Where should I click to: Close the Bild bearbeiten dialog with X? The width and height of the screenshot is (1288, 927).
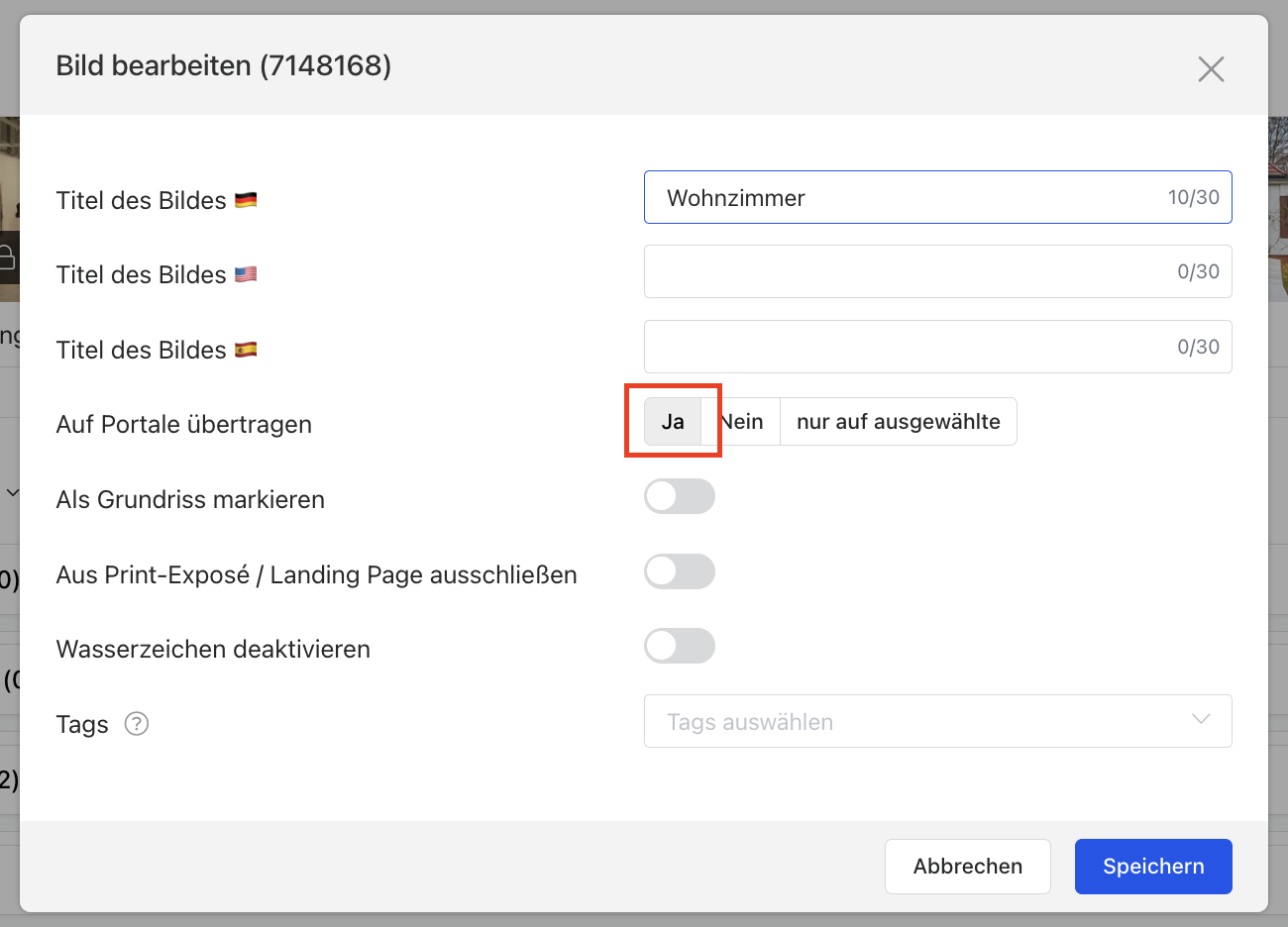point(1211,69)
